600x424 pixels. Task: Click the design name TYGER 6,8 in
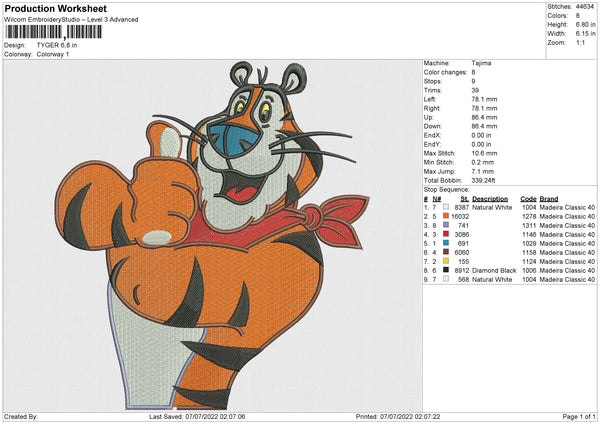(57, 45)
